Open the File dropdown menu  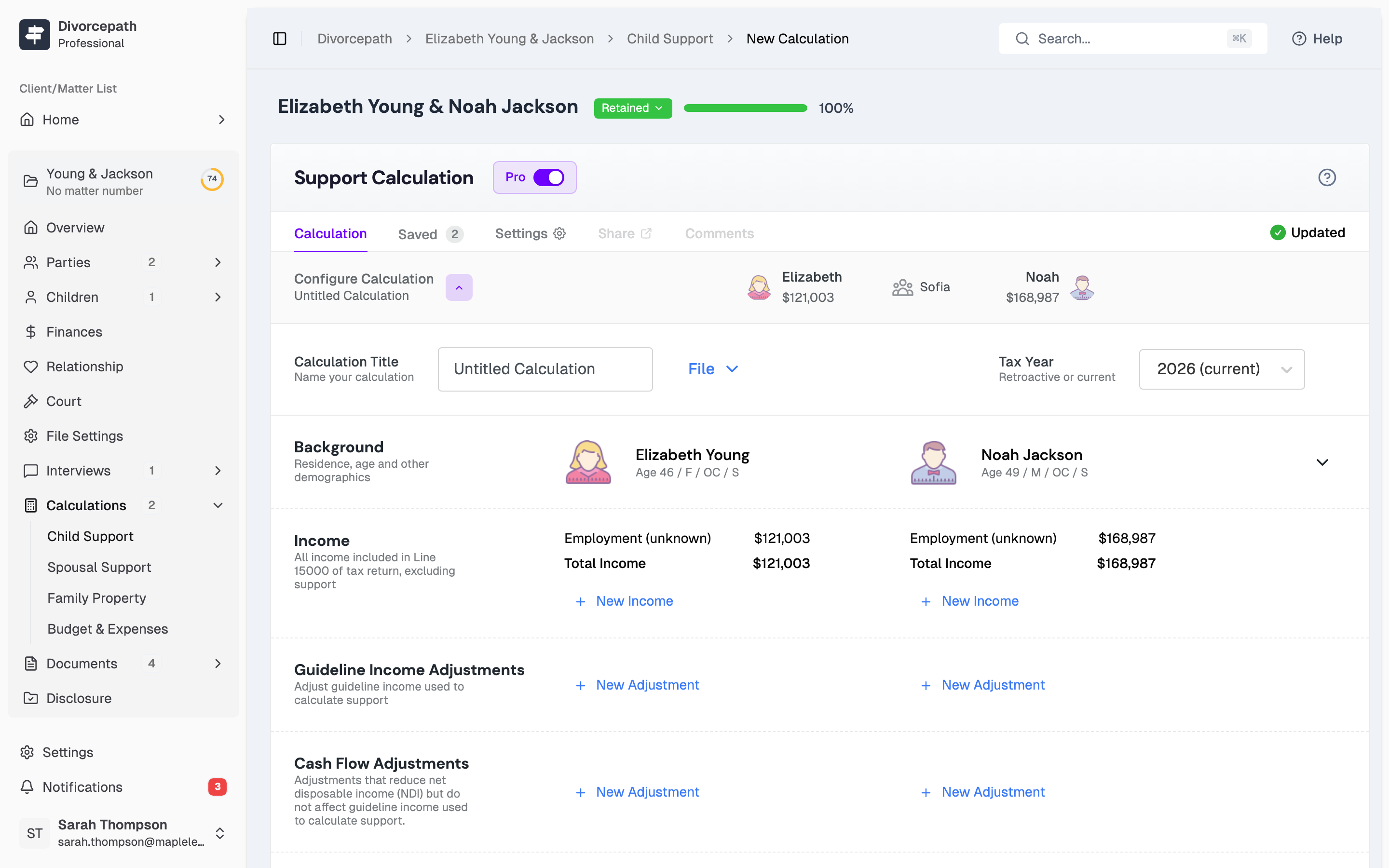click(x=713, y=369)
